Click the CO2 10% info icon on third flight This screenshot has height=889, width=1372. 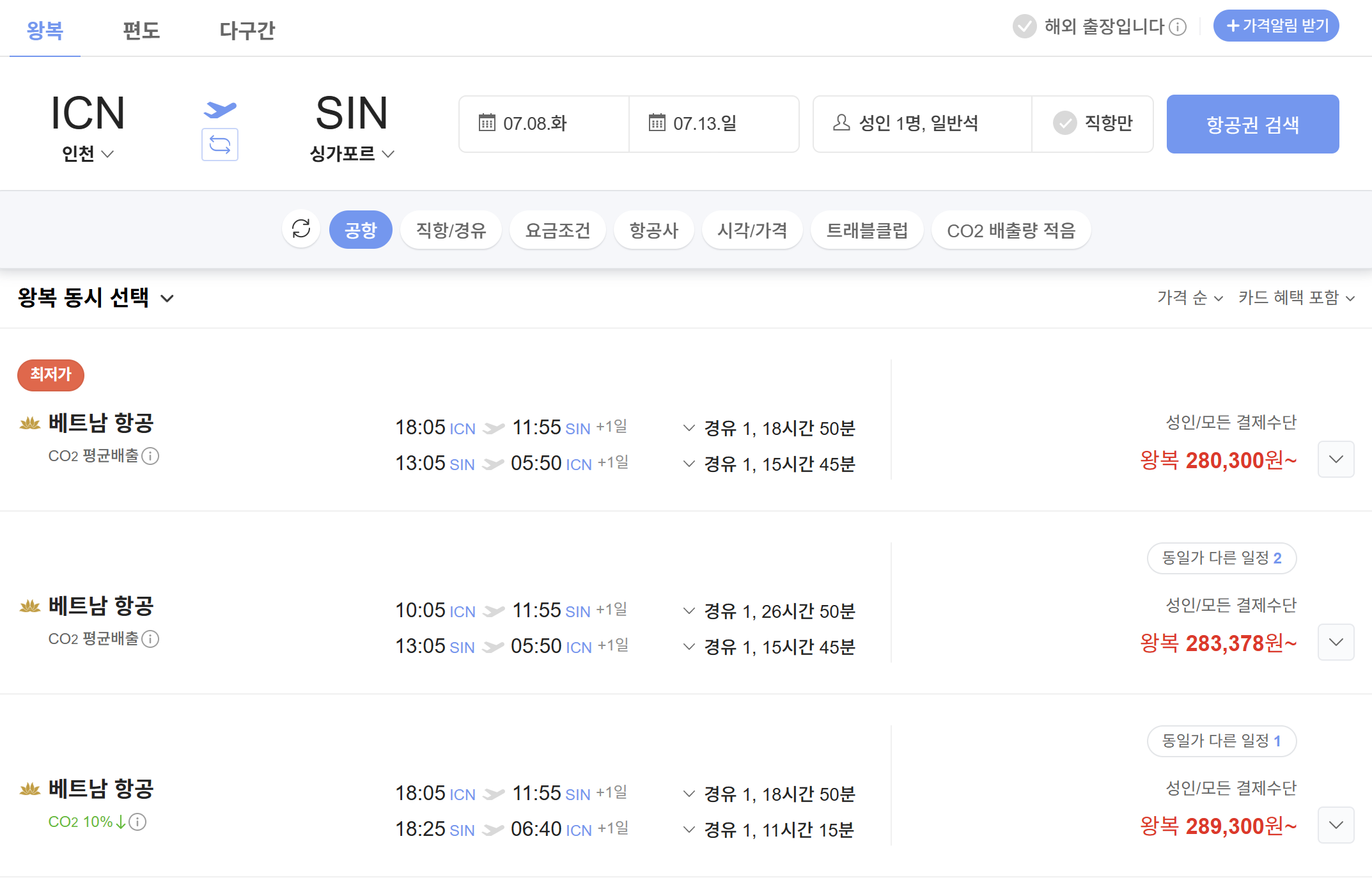138,822
